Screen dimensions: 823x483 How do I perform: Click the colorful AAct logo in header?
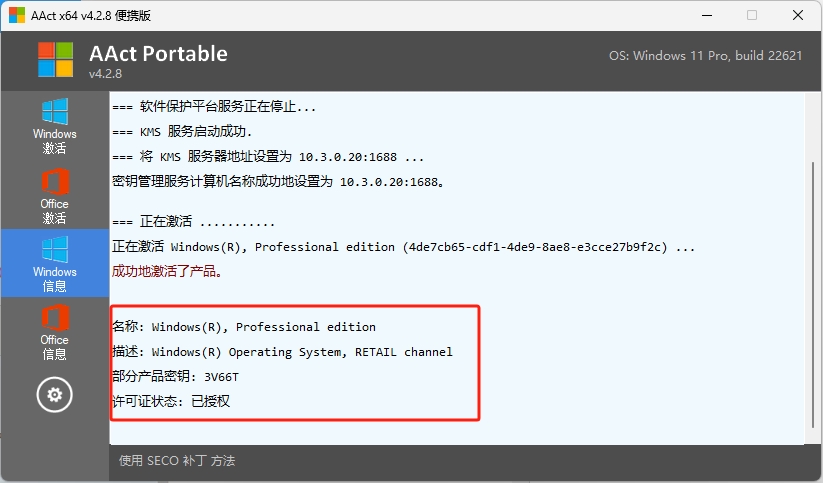click(x=56, y=60)
